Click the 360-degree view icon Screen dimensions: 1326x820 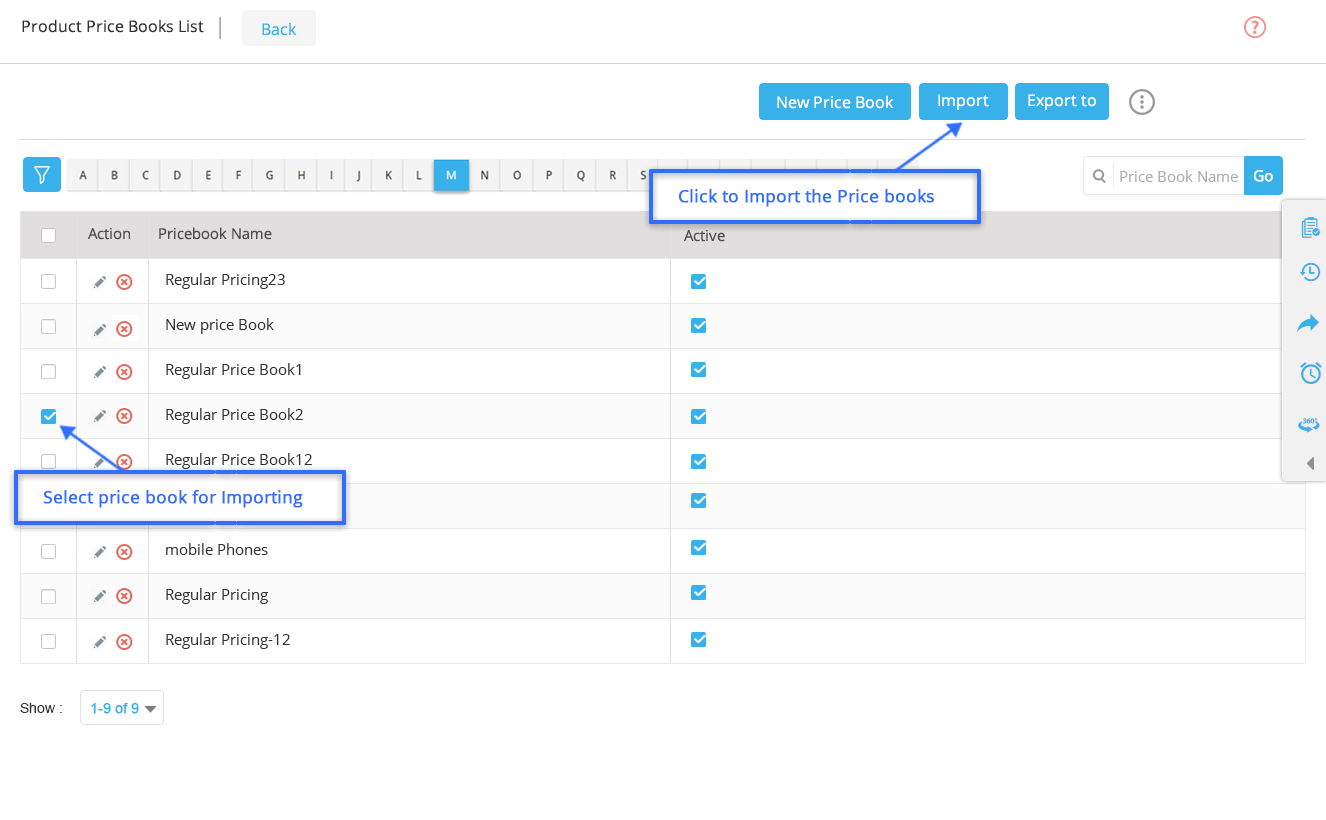coord(1309,422)
